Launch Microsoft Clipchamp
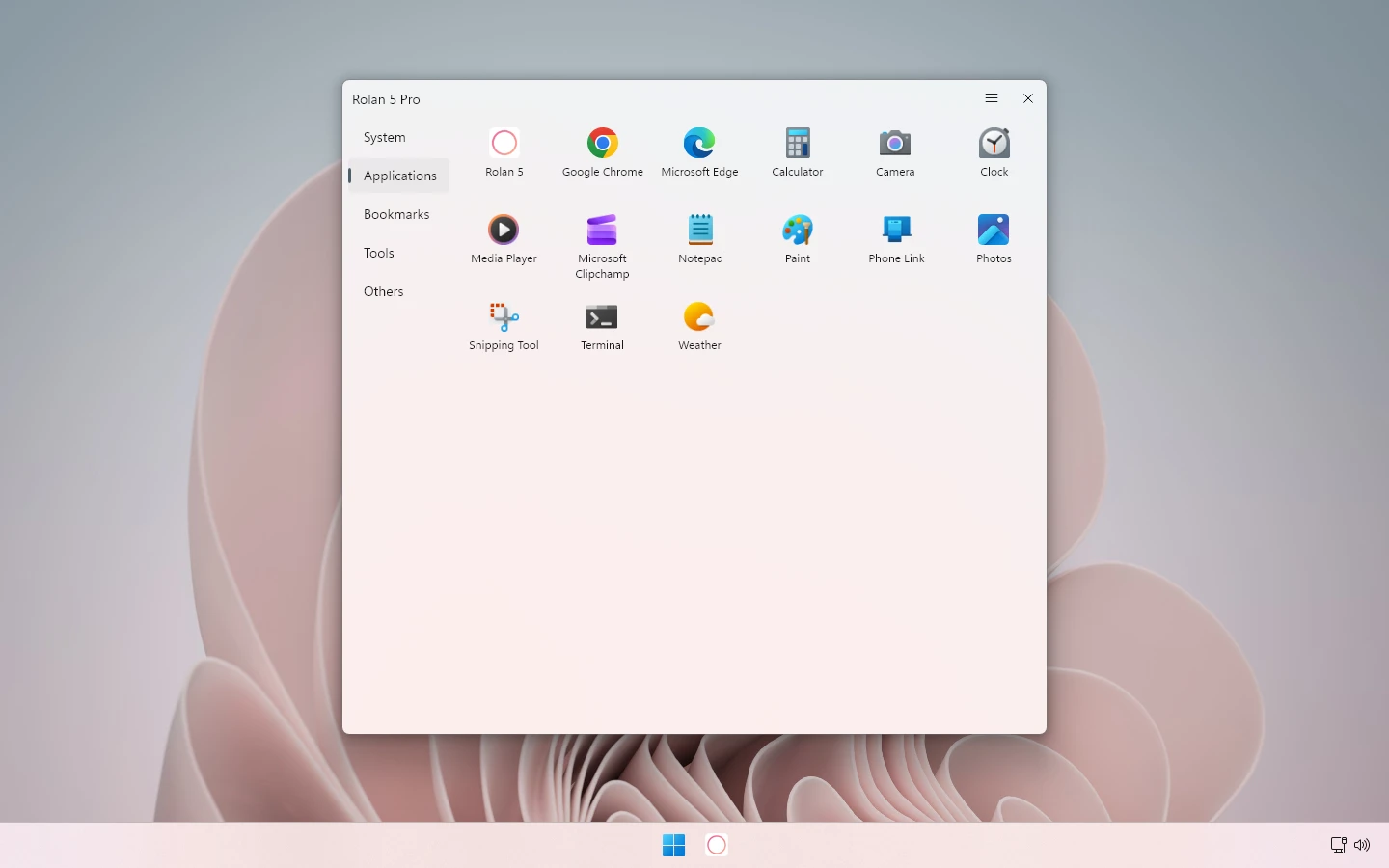 tap(602, 247)
